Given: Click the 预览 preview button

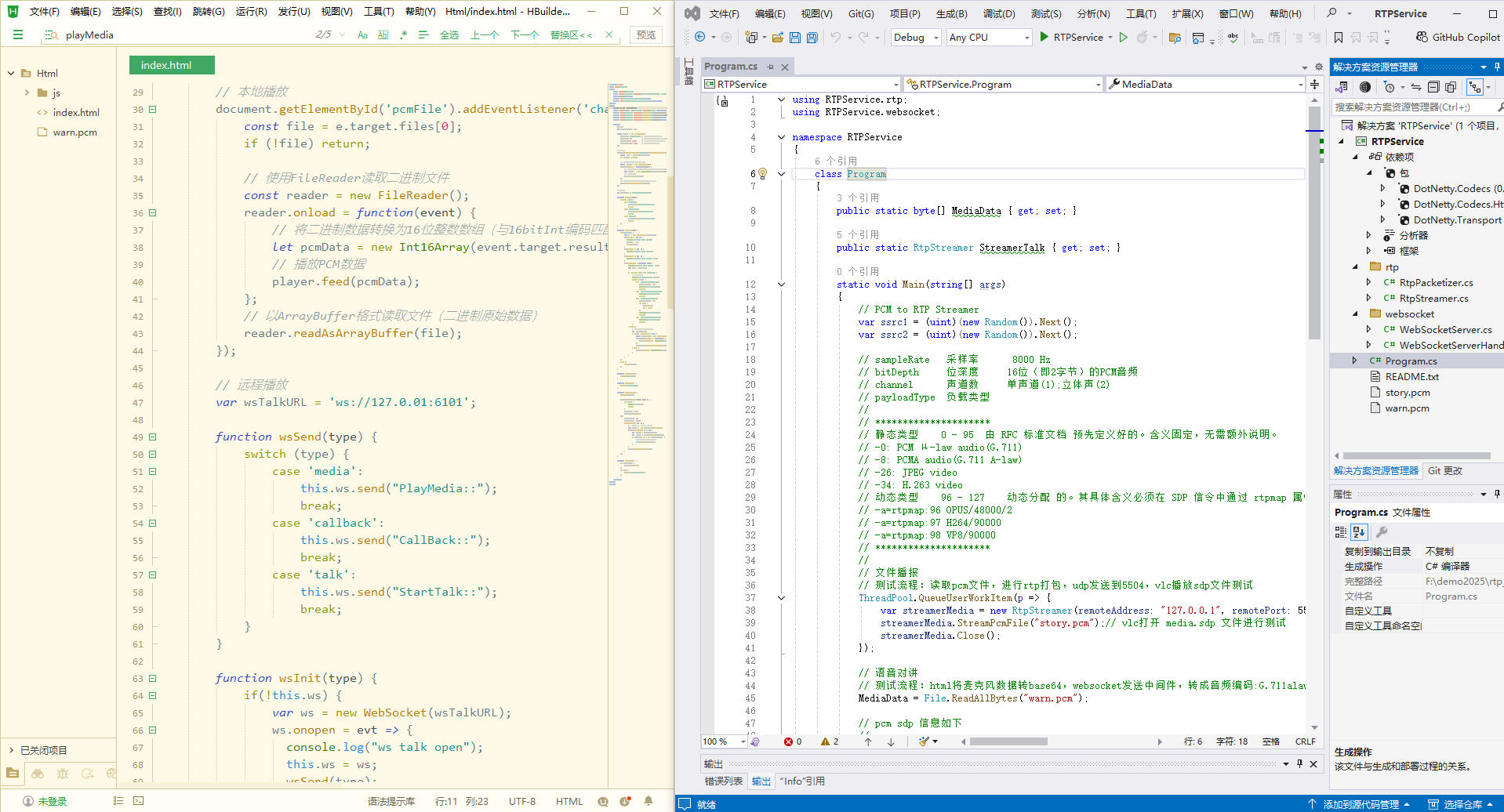Looking at the screenshot, I should pos(646,34).
